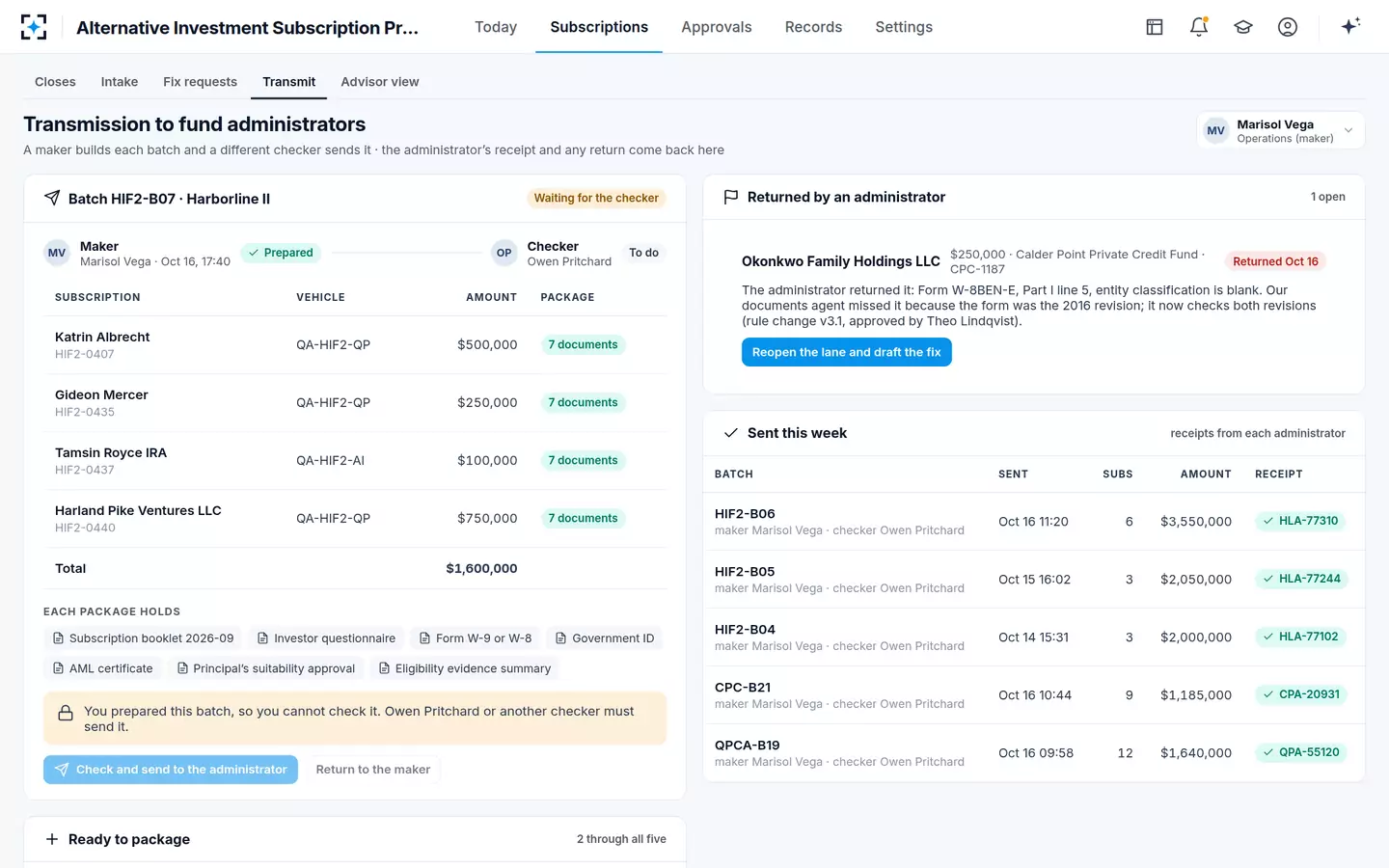The width and height of the screenshot is (1389, 868).
Task: Click Reopen the lane and draft the fix
Action: tap(847, 352)
